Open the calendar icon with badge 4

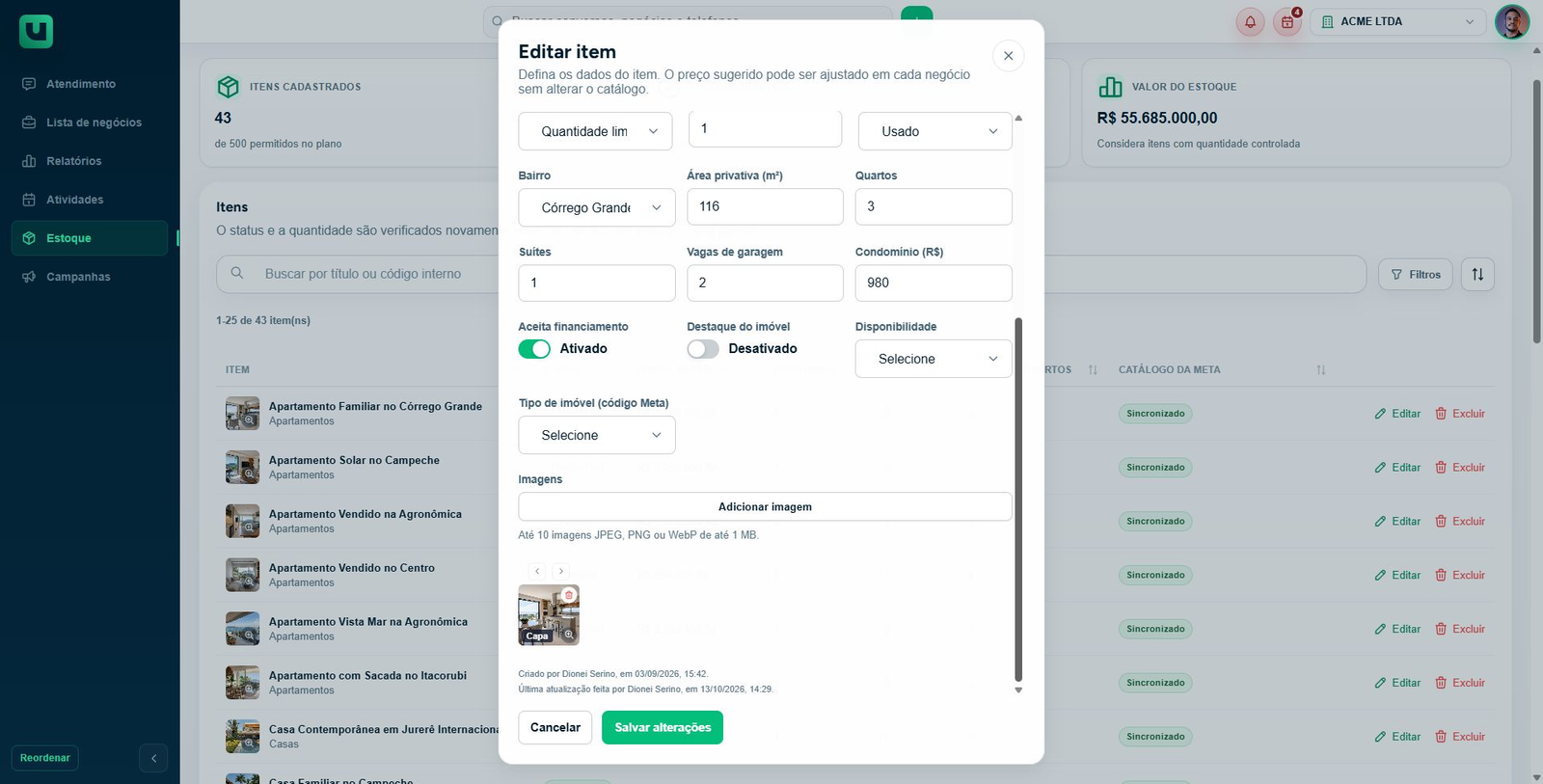[1287, 21]
